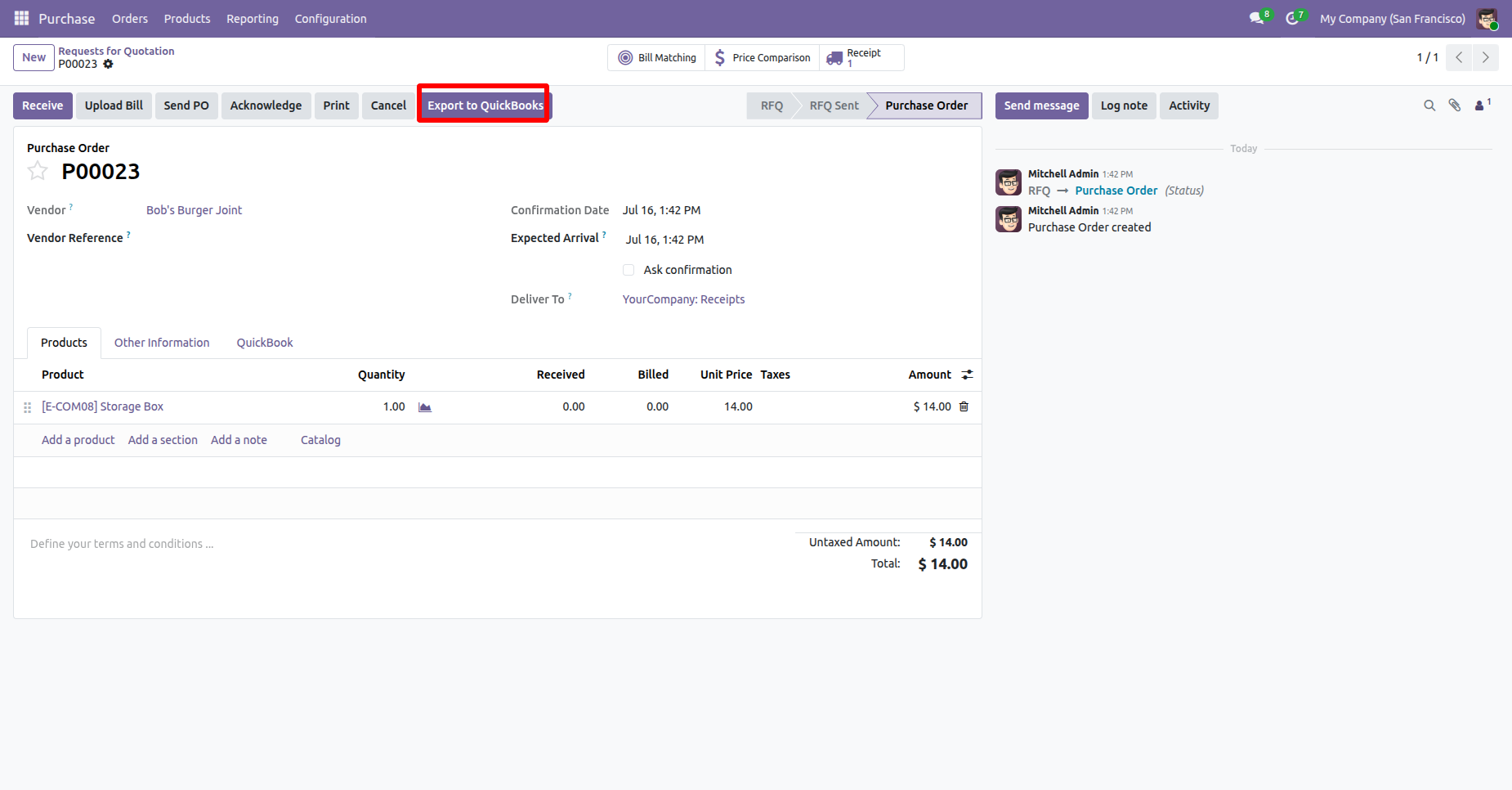The width and height of the screenshot is (1512, 790).
Task: Click Export to QuickBooks button
Action: [485, 105]
